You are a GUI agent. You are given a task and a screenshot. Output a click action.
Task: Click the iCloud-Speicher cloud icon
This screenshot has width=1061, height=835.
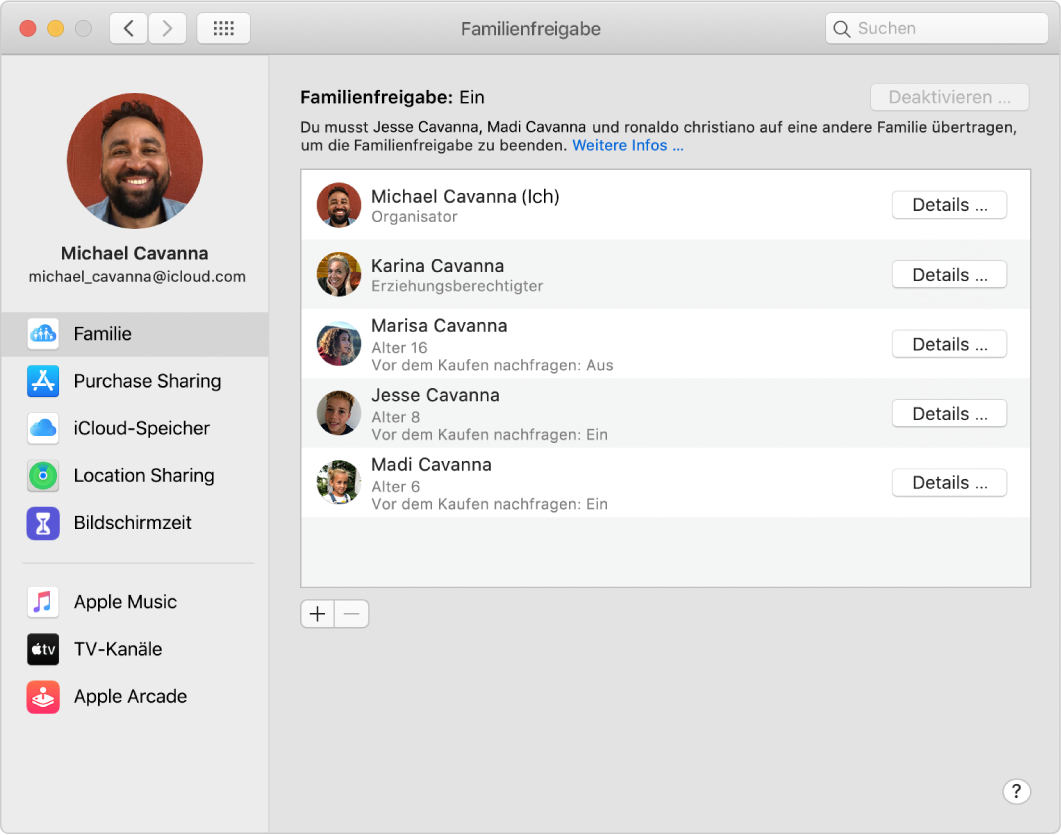tap(43, 428)
